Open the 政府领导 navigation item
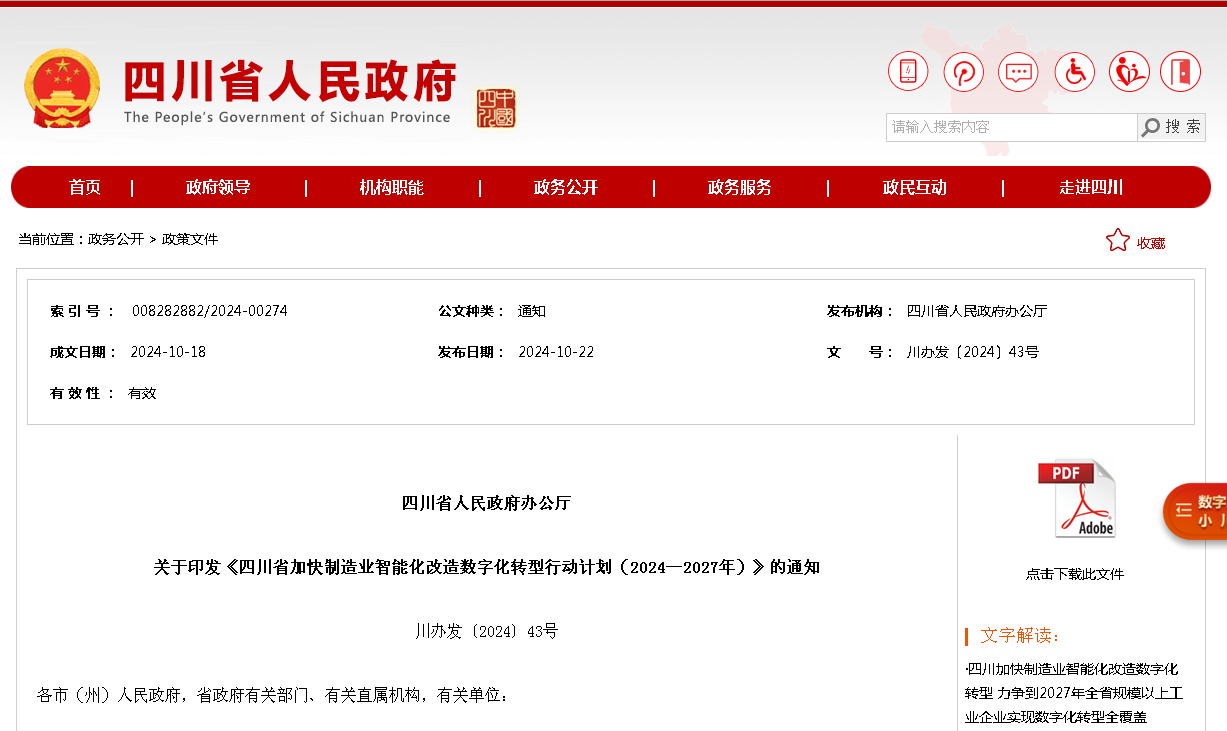 click(218, 187)
